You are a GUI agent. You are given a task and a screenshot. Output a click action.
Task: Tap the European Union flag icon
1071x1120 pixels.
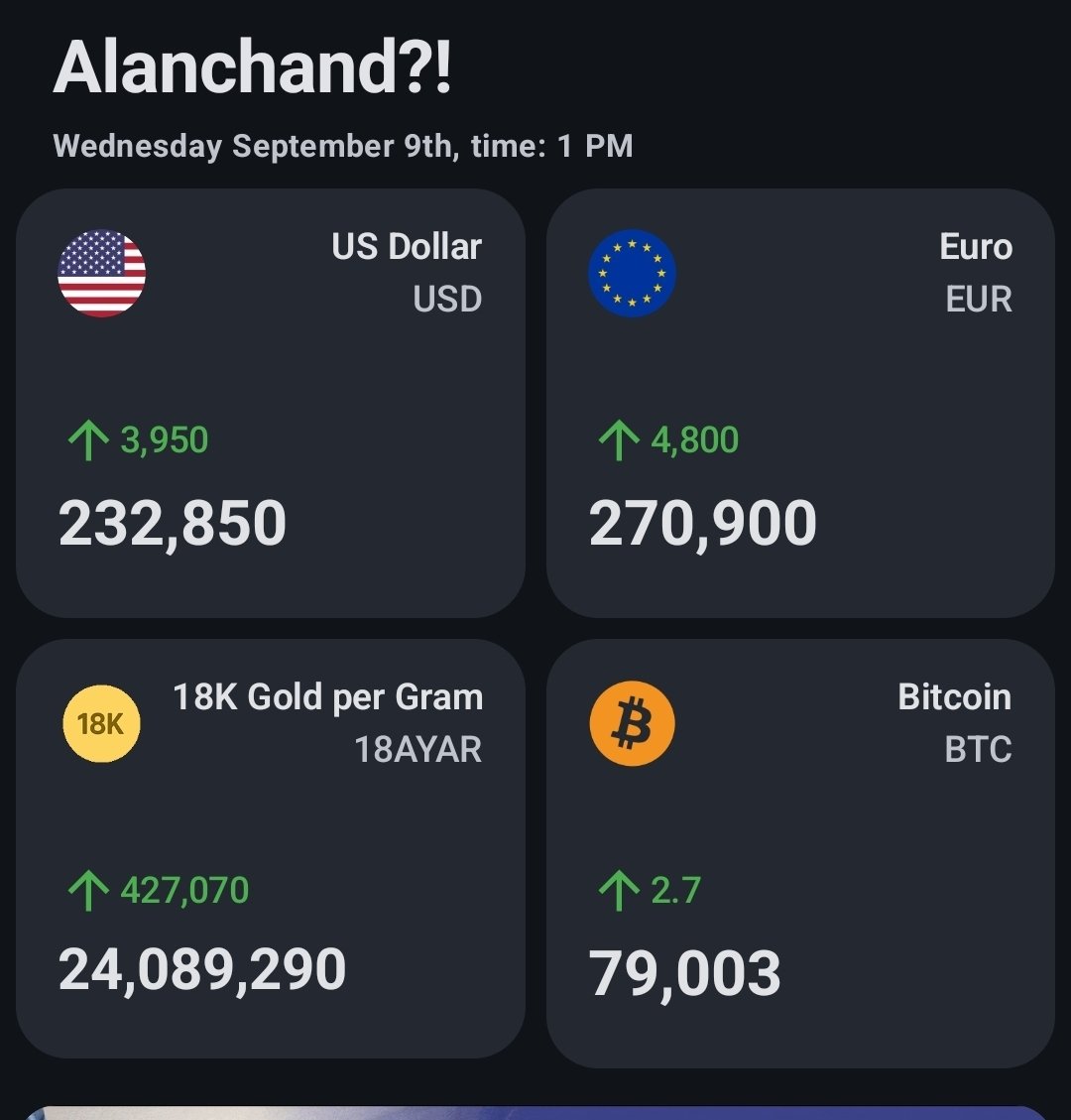(632, 274)
